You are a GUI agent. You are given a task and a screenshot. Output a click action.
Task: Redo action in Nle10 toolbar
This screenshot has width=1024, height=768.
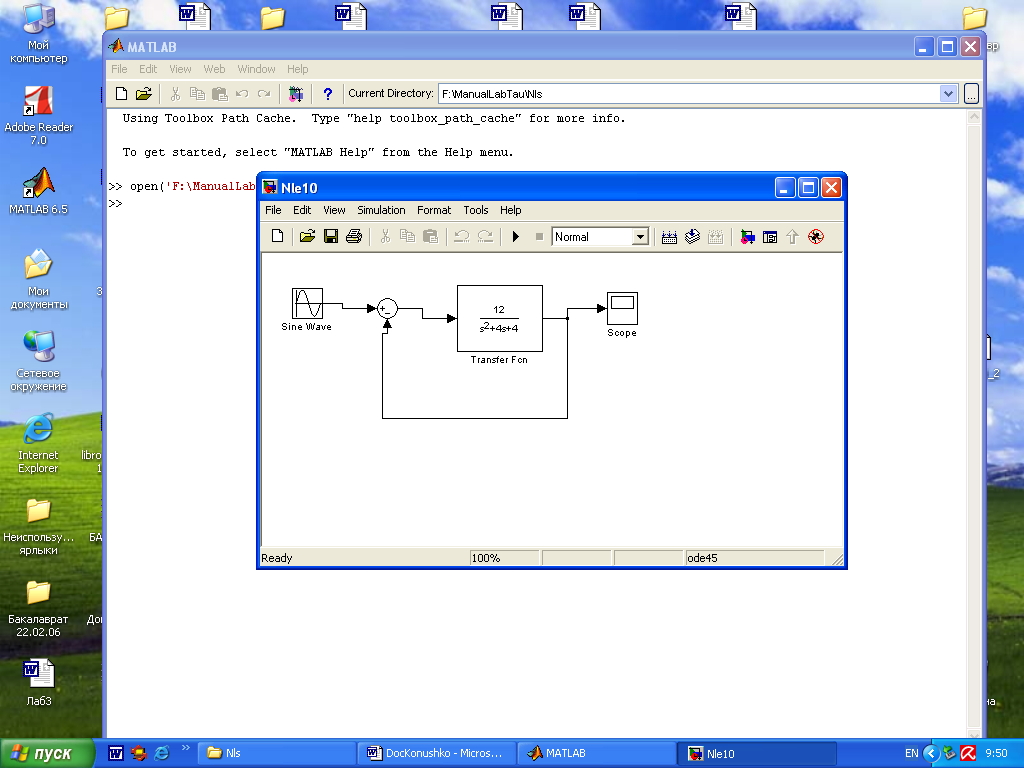tap(485, 236)
